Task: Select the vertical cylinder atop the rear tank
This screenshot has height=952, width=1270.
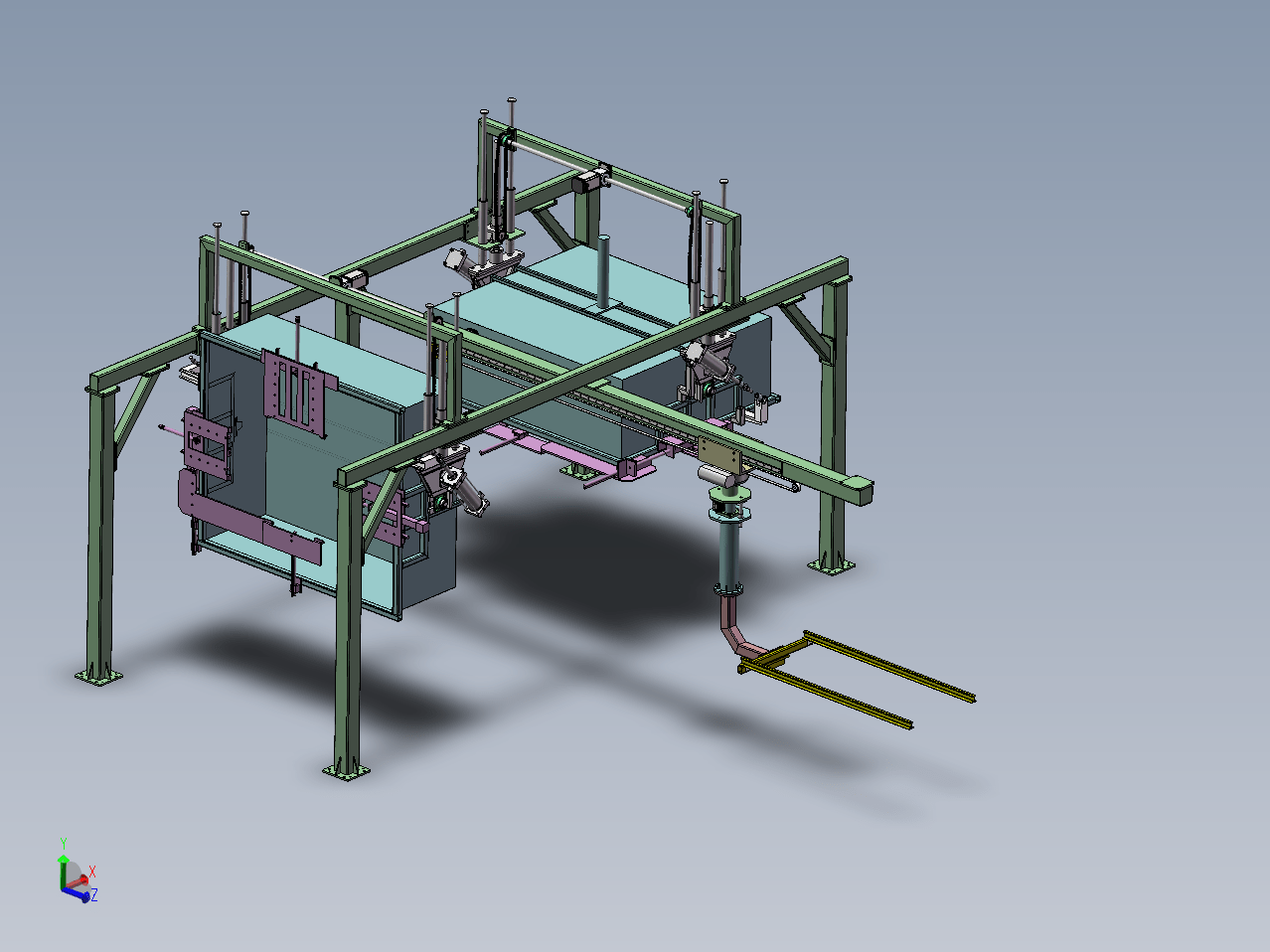Action: pos(602,270)
